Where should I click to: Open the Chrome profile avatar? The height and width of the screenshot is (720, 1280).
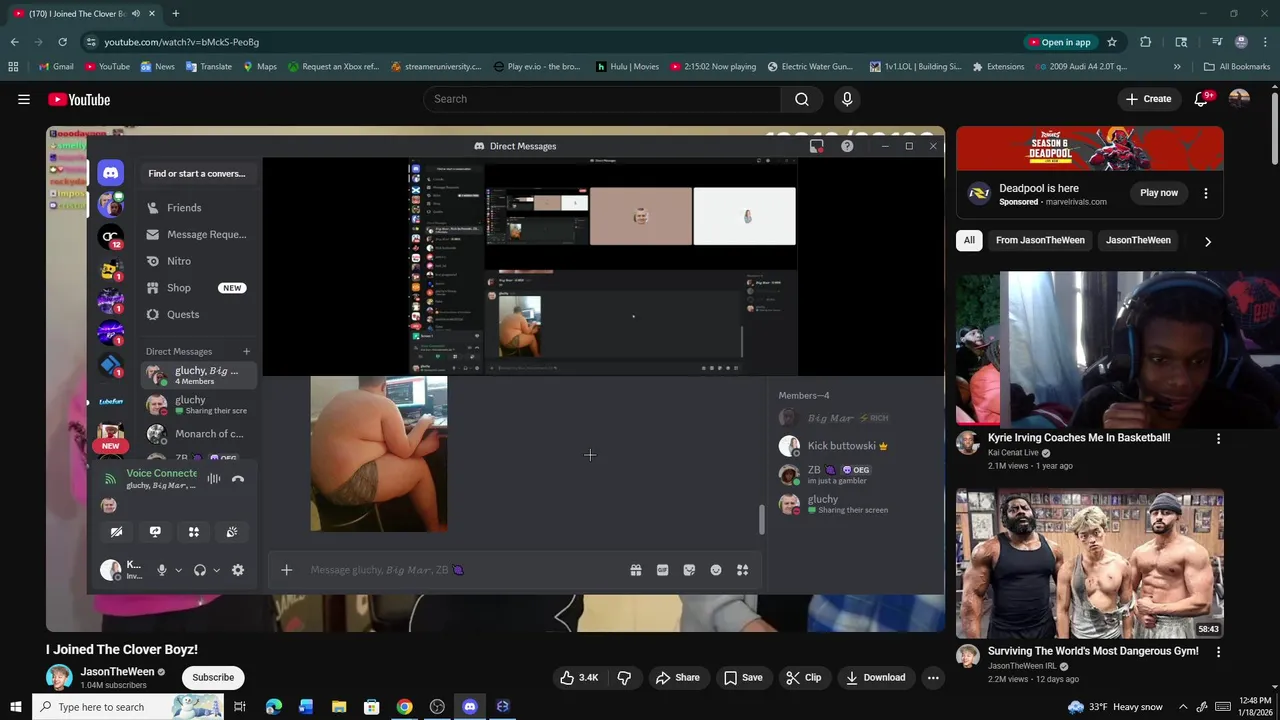click(x=1241, y=42)
